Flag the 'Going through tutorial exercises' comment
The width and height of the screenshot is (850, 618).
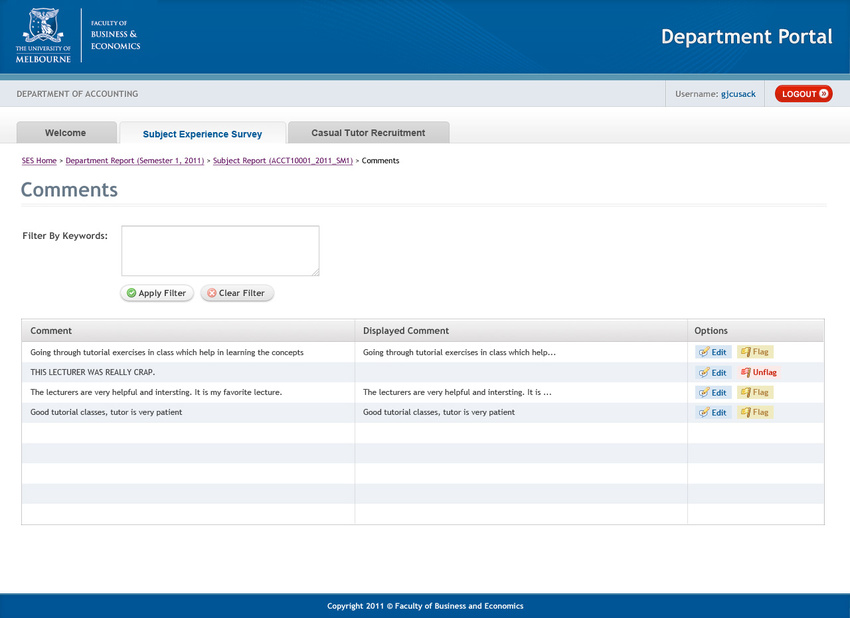pyautogui.click(x=755, y=352)
